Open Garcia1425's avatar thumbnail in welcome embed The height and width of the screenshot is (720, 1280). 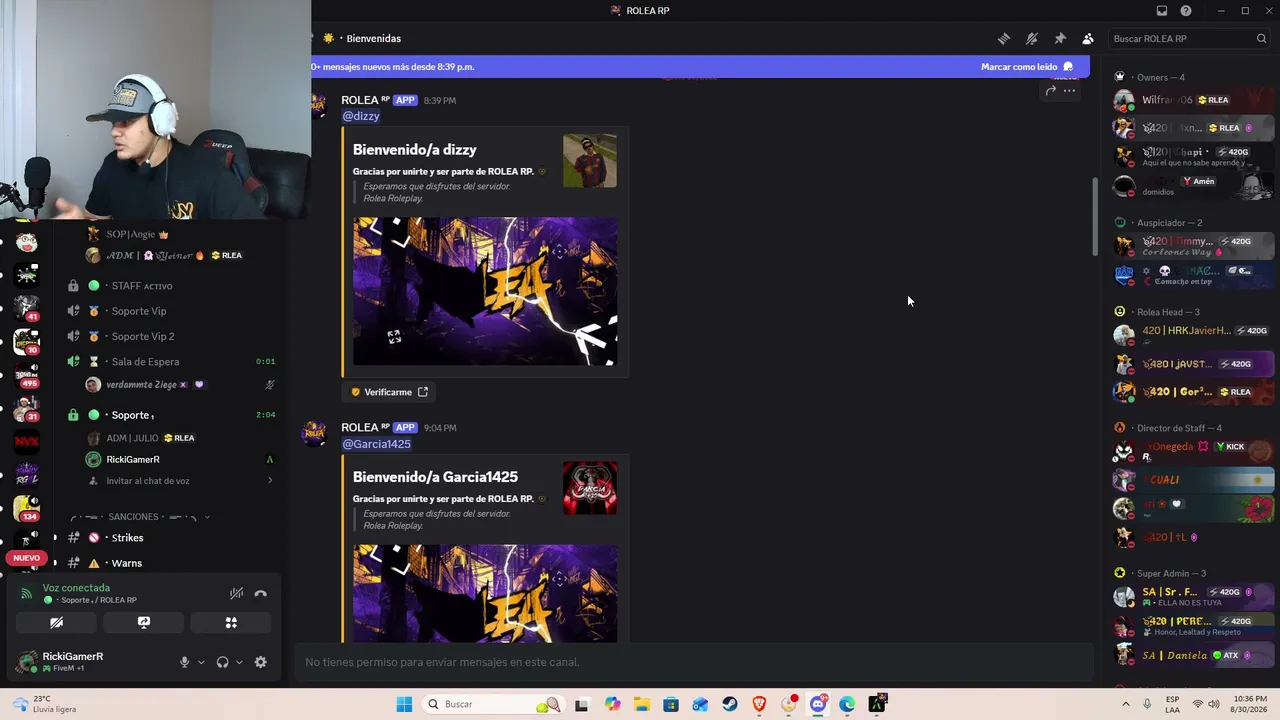(590, 488)
